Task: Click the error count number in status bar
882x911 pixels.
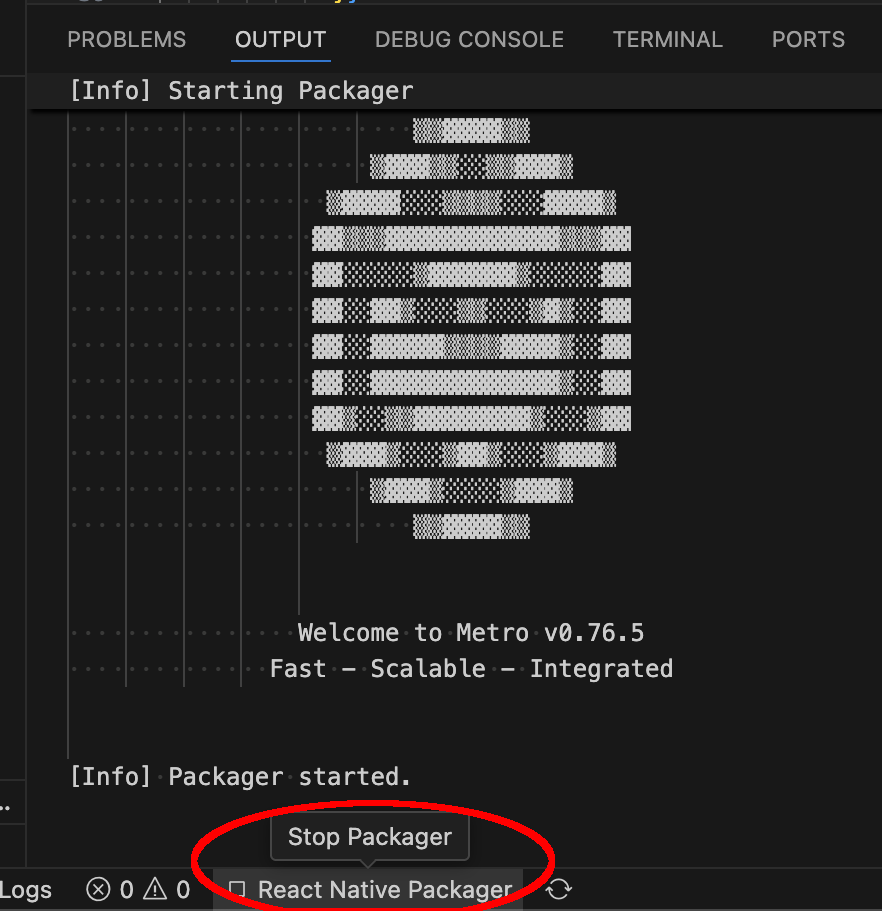Action: tap(126, 889)
